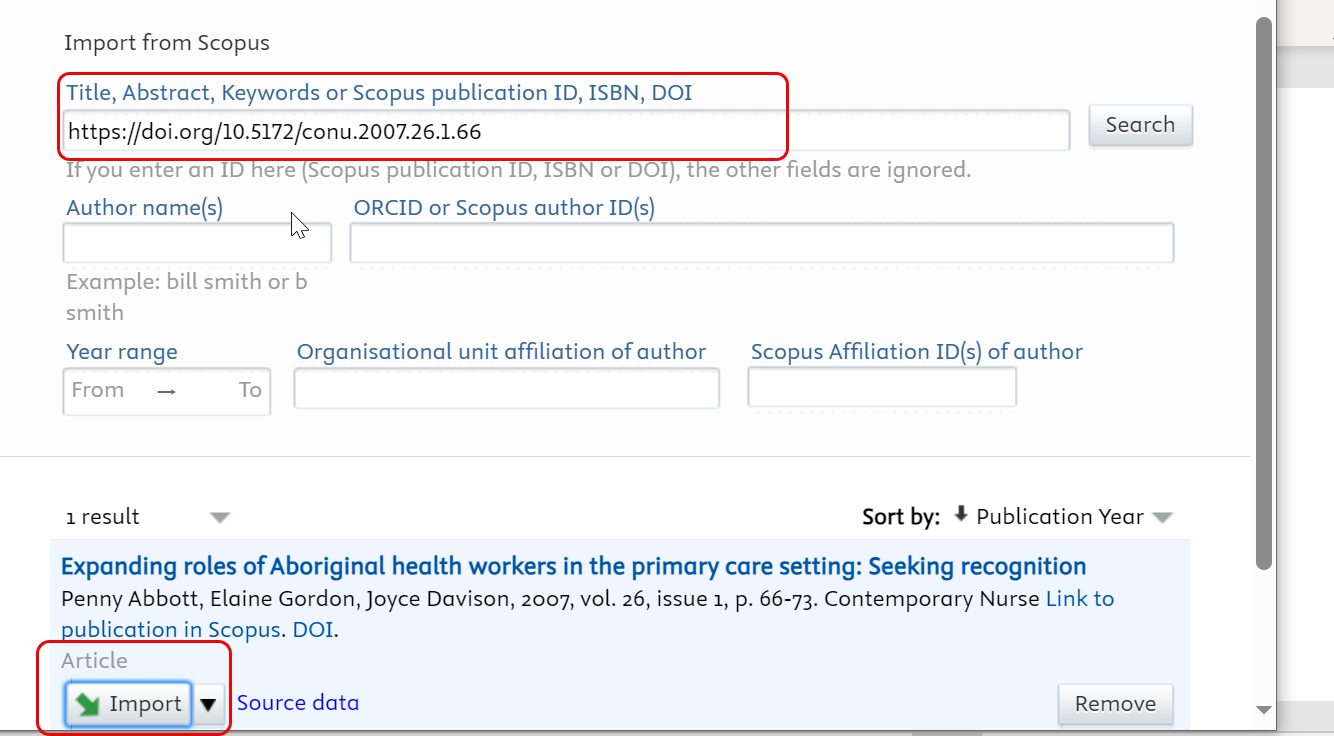This screenshot has height=736, width=1334.
Task: Select the ORCID or Scopus author ID field
Action: click(761, 244)
